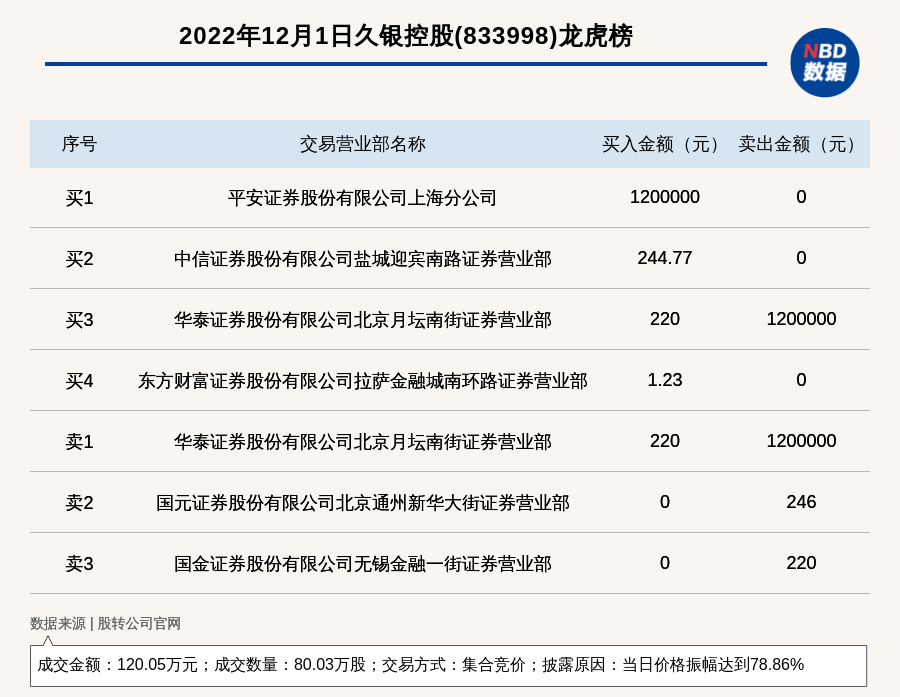Select 国元证券北京通州新华大街证券营业部 name cell
Viewport: 900px width, 697px height.
click(x=362, y=502)
